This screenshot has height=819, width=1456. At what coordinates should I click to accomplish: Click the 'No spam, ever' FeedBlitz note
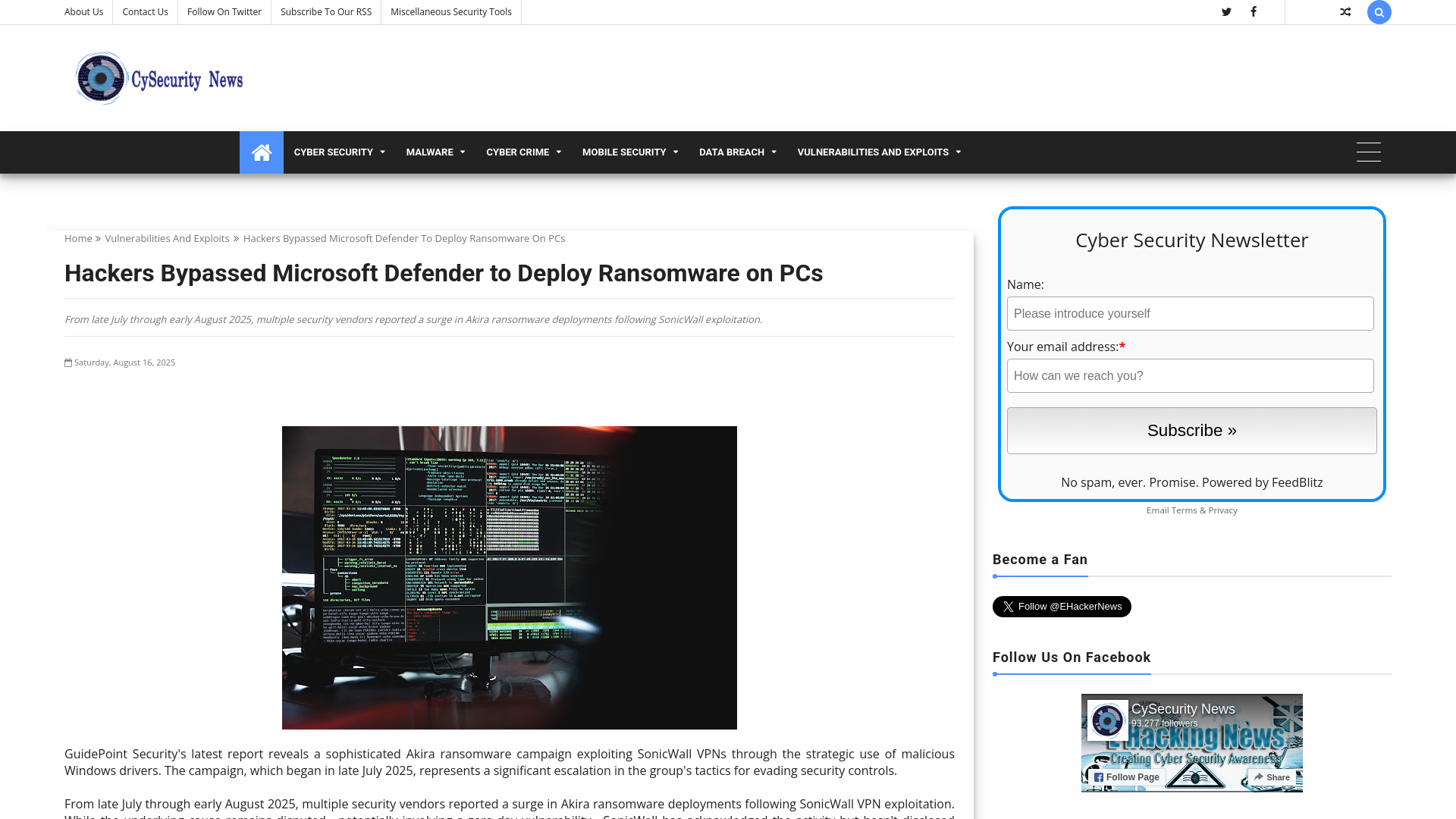click(1191, 483)
